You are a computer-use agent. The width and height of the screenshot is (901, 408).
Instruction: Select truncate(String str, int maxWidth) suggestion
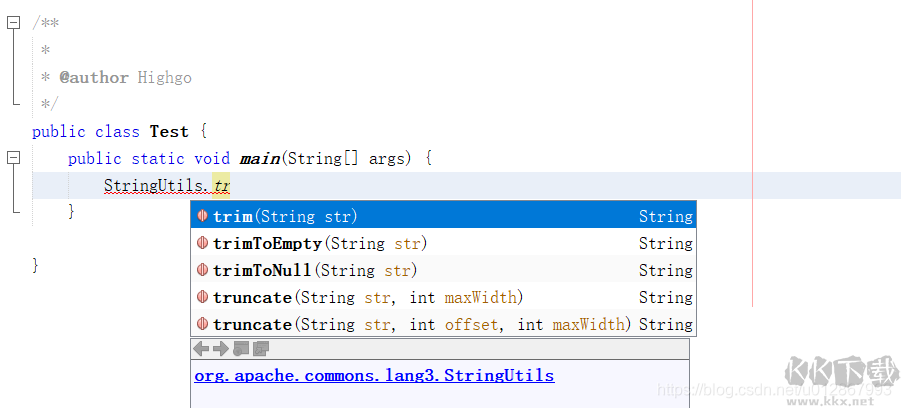(443, 297)
